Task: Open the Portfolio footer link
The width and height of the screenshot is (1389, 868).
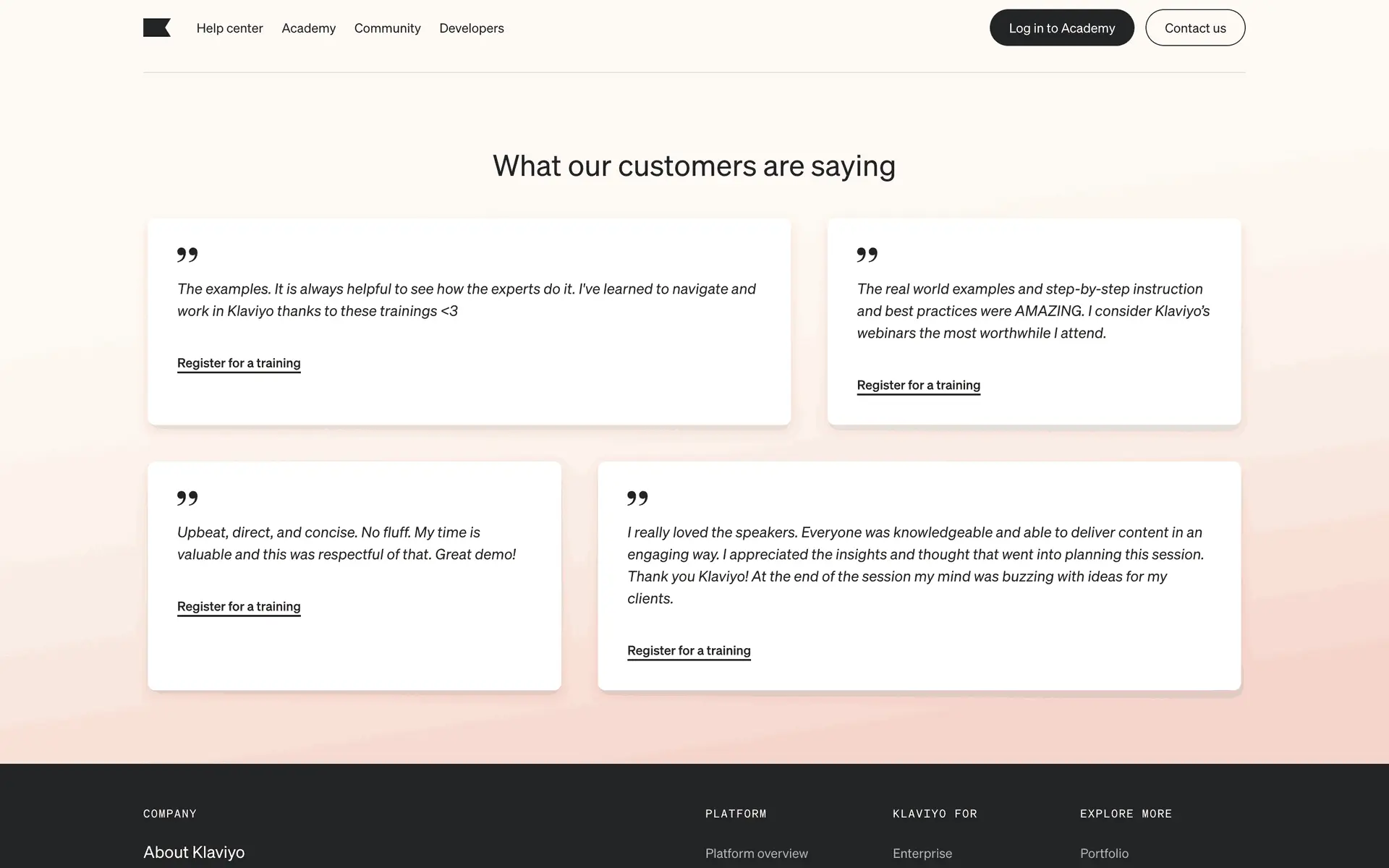Action: (1103, 854)
